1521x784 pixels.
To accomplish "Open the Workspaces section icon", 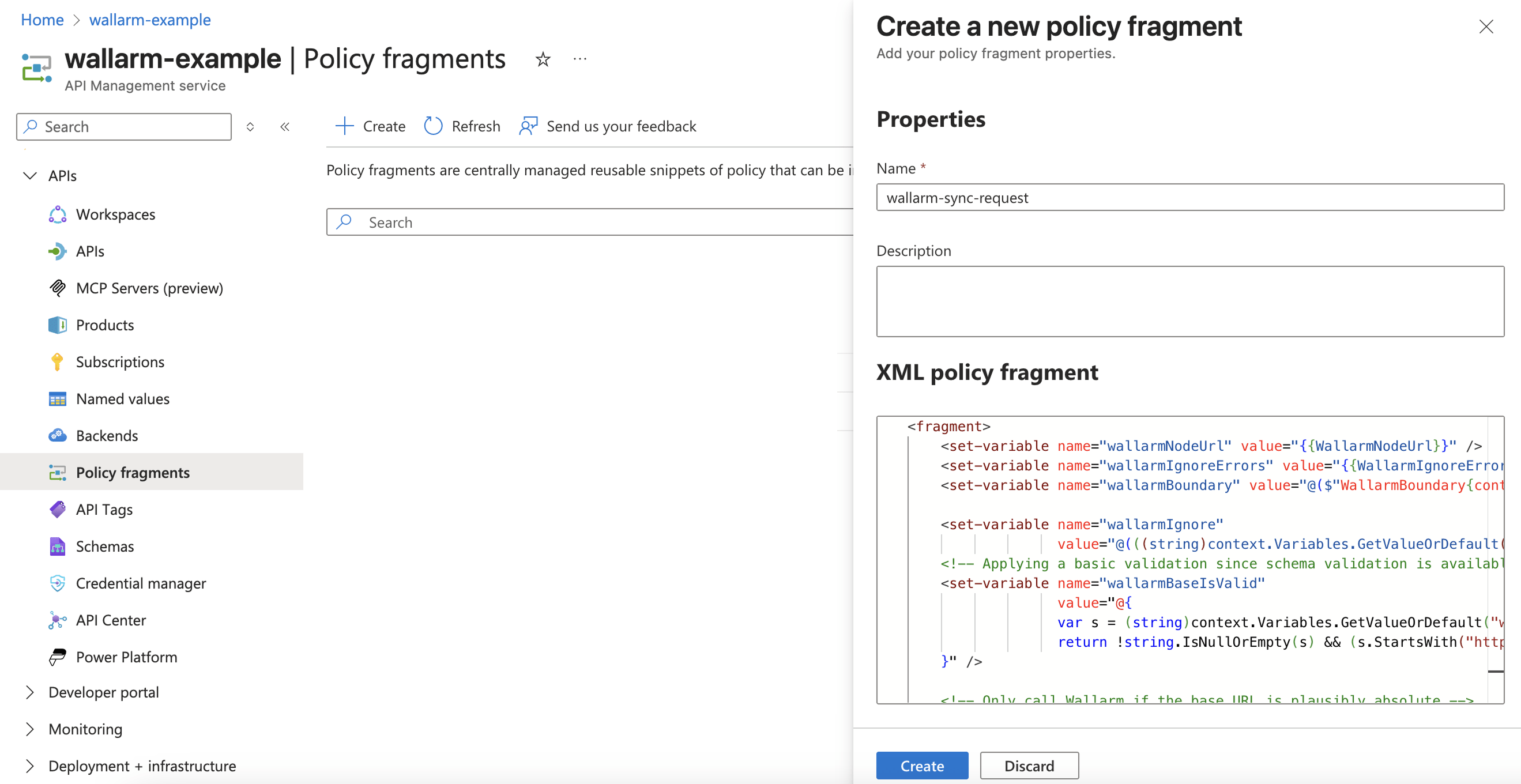I will (57, 214).
